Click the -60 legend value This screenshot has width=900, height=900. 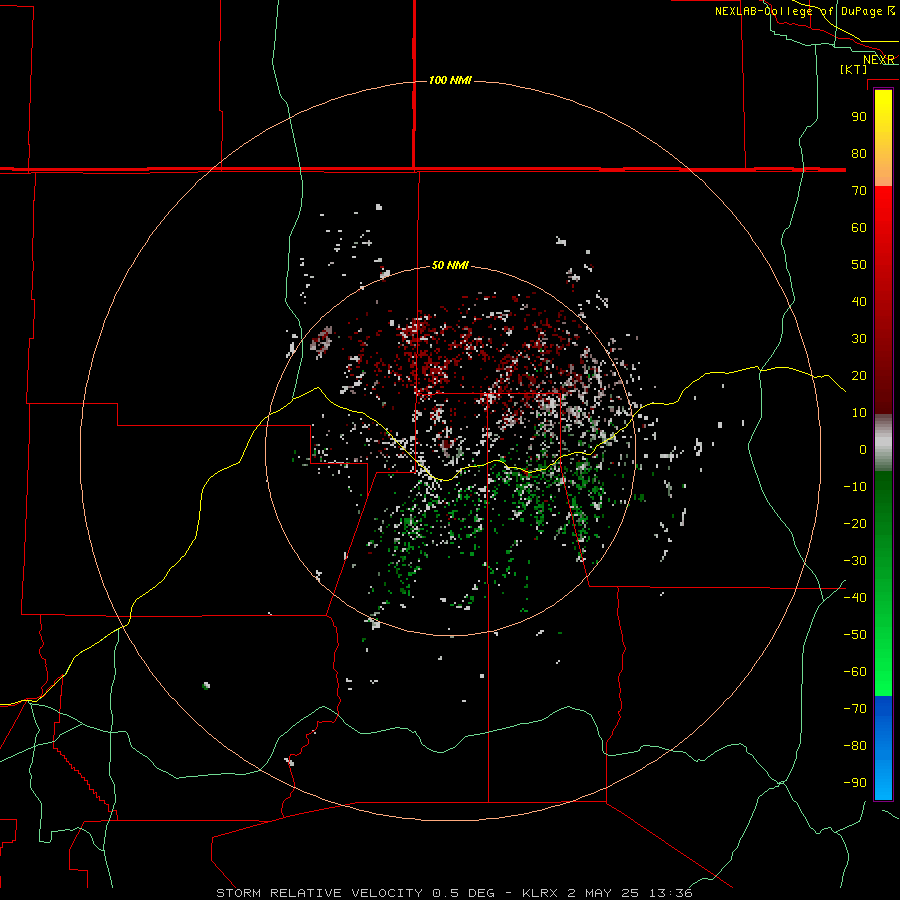(855, 672)
